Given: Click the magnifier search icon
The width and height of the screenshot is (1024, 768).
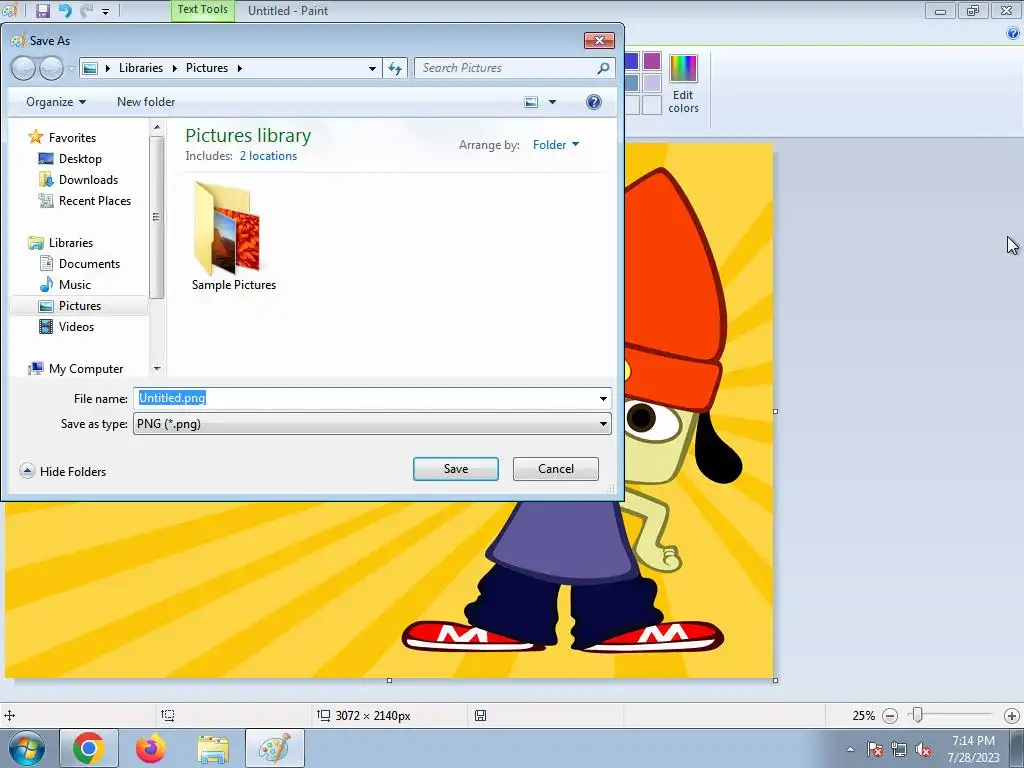Looking at the screenshot, I should [603, 68].
